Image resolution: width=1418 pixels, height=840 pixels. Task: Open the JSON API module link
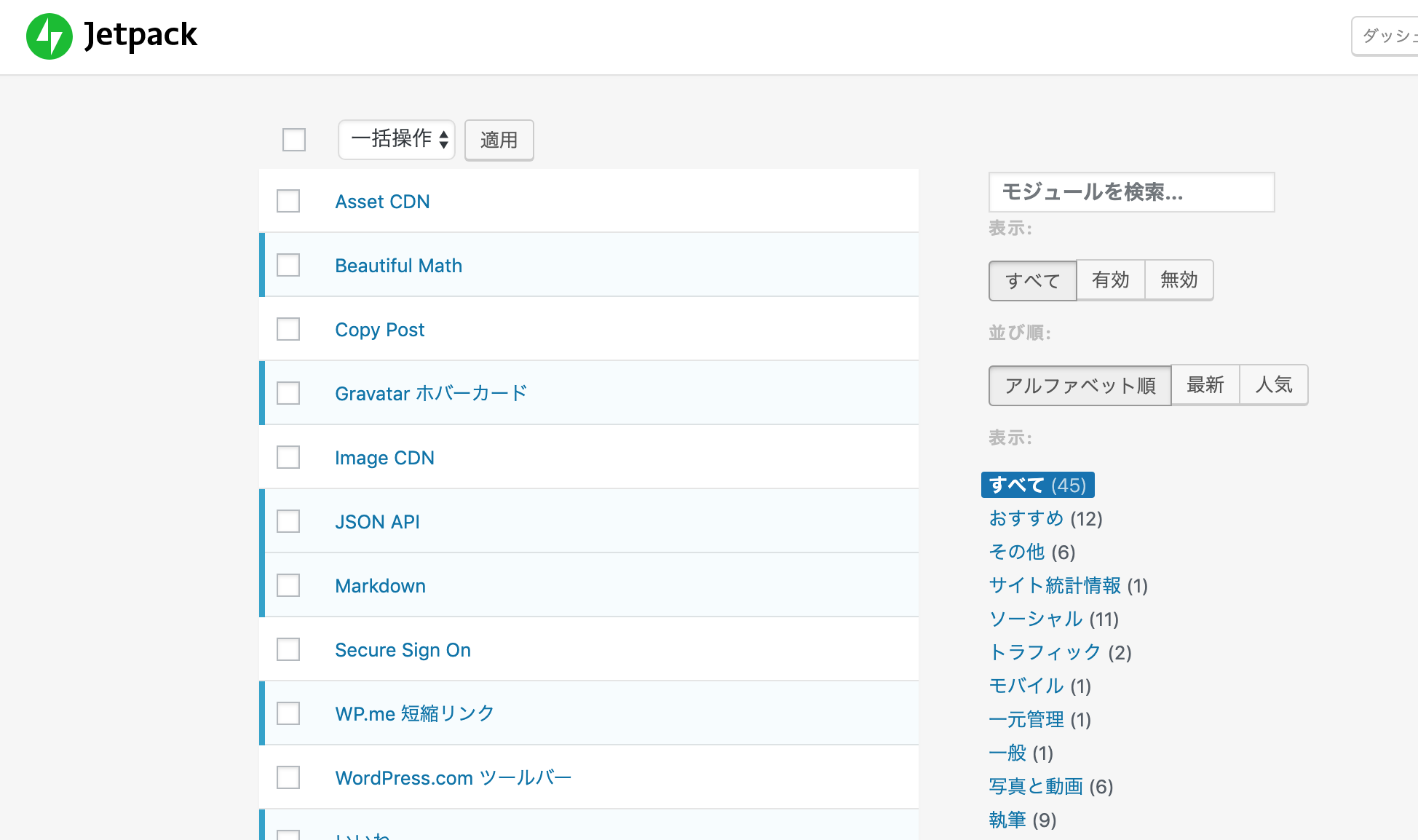pos(377,522)
